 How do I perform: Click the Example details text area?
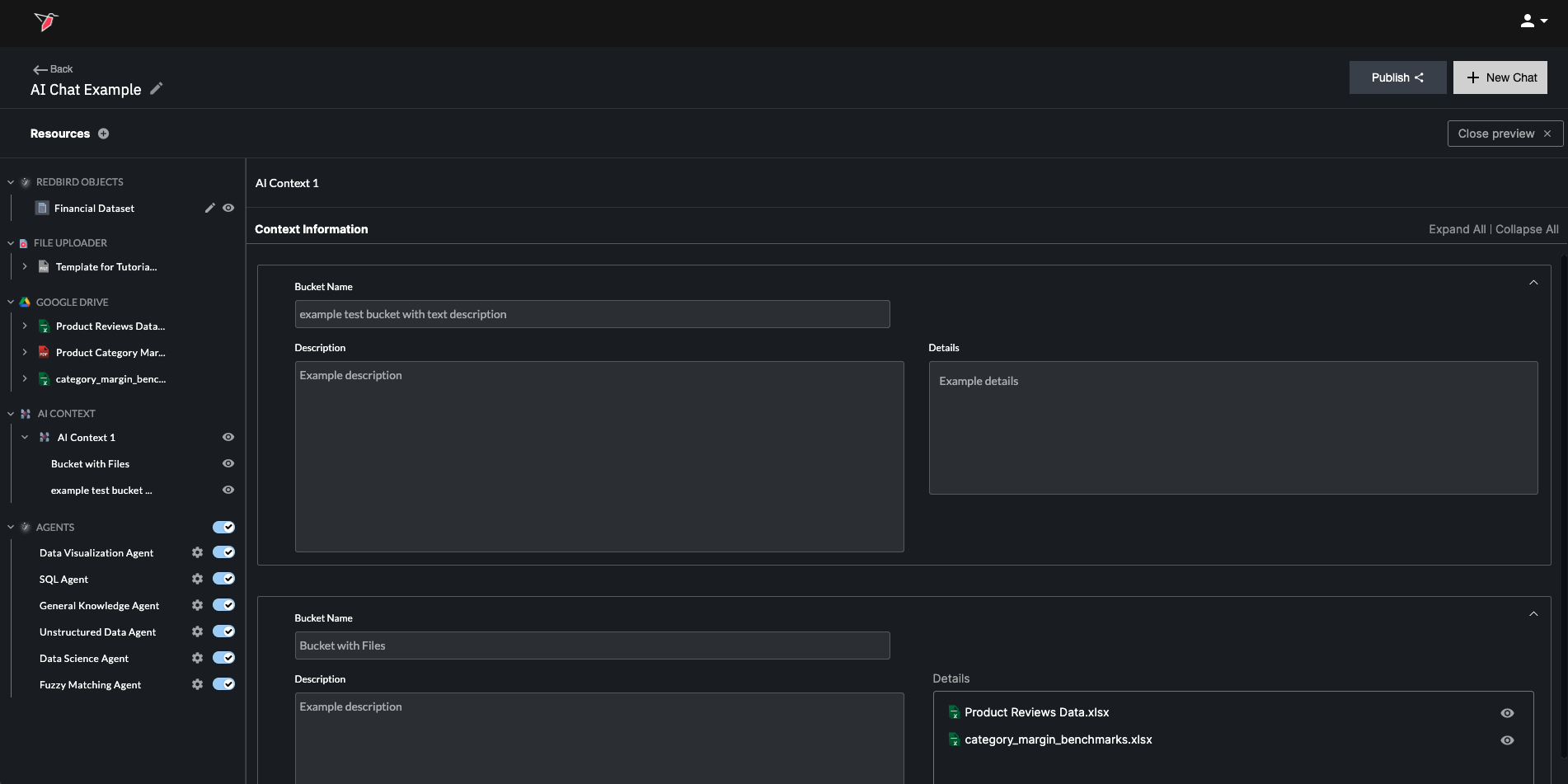click(x=1233, y=428)
